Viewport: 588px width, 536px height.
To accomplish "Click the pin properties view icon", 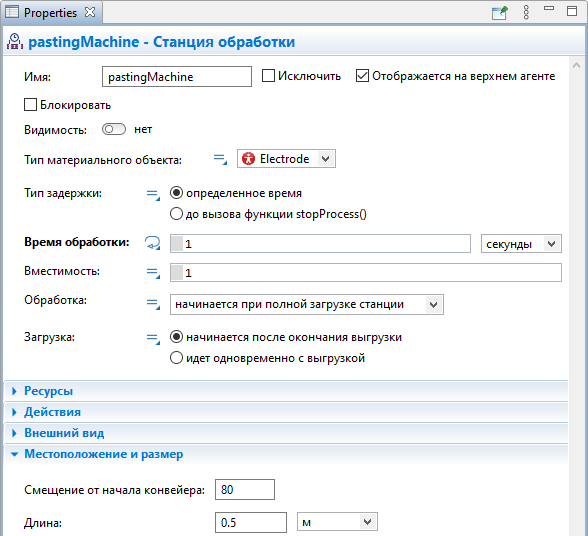I will pos(500,13).
